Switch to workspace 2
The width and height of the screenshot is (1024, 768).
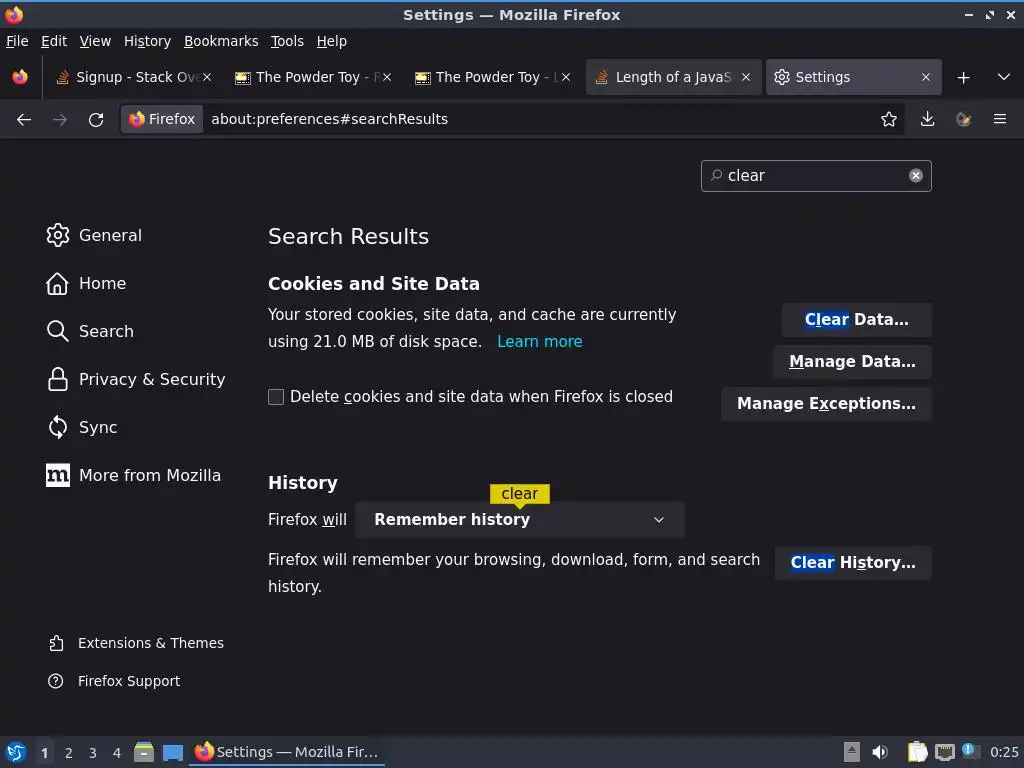click(69, 753)
